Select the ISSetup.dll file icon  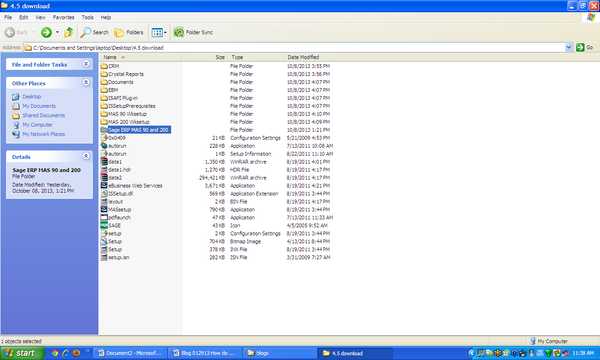(x=104, y=194)
